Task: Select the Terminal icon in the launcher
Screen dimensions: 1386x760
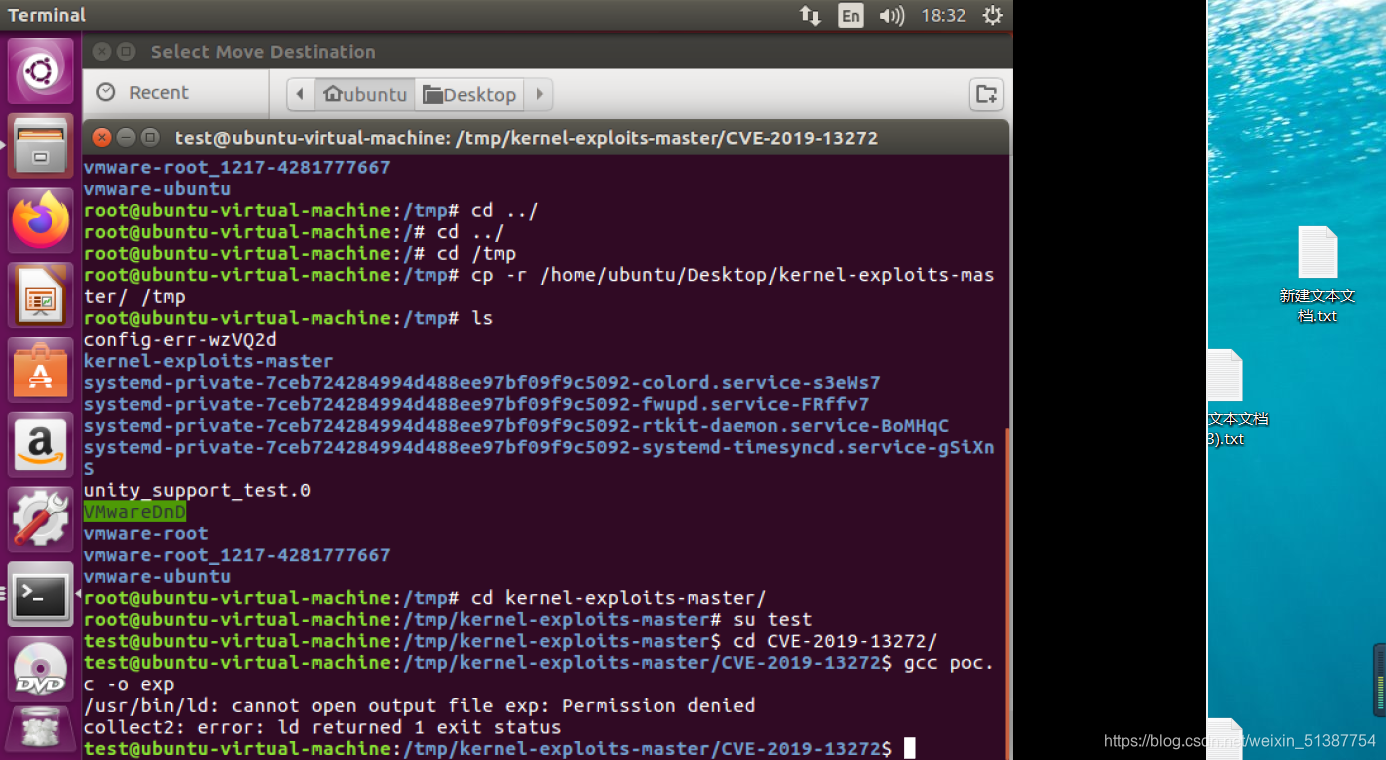Action: [41, 594]
